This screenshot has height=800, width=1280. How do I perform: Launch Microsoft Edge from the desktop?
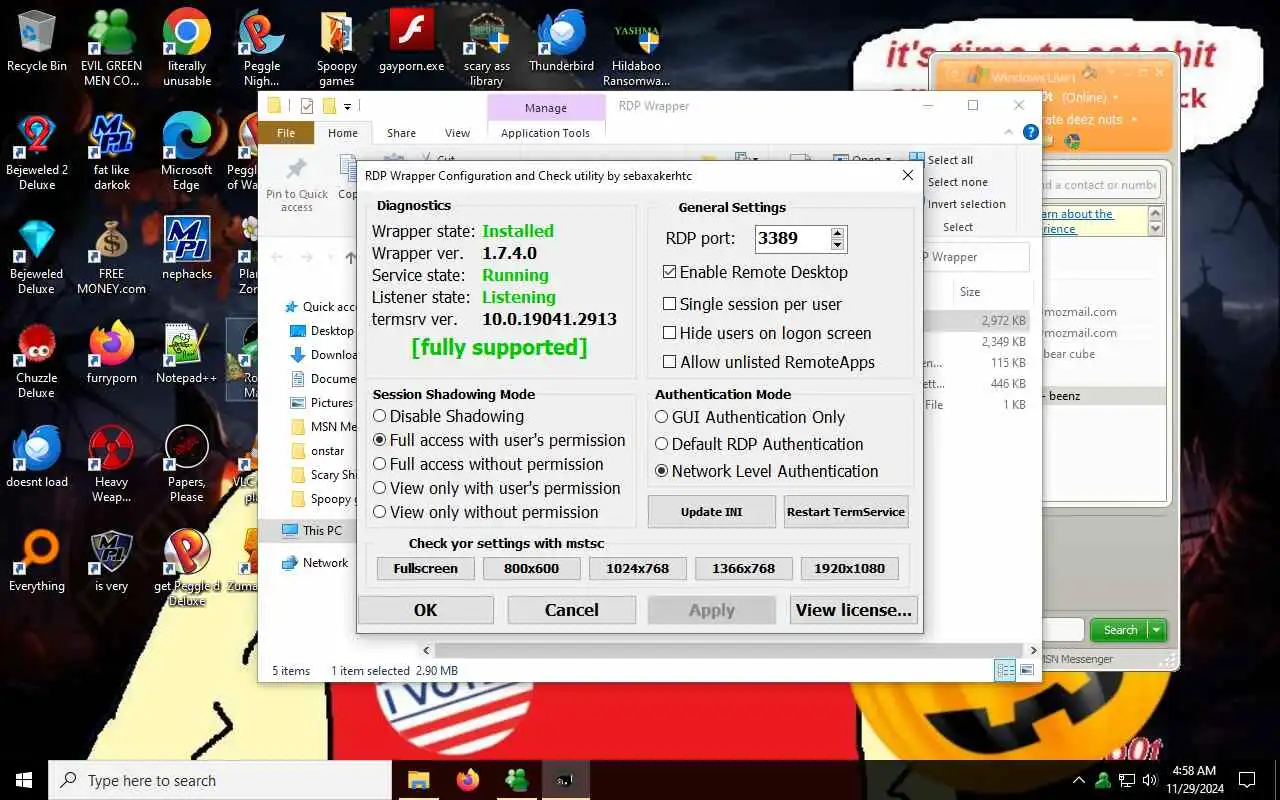[x=187, y=152]
